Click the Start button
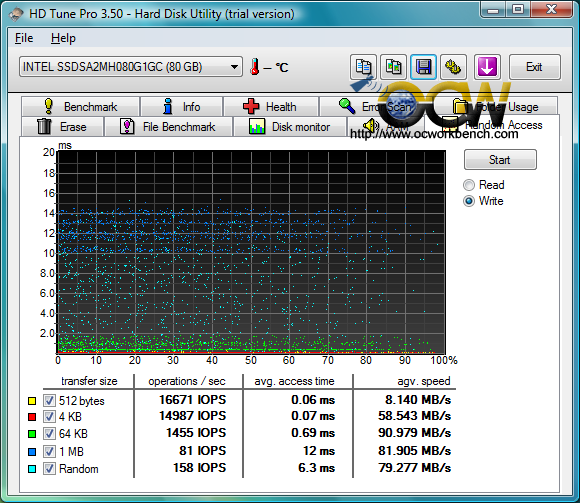This screenshot has height=503, width=580. pos(500,160)
